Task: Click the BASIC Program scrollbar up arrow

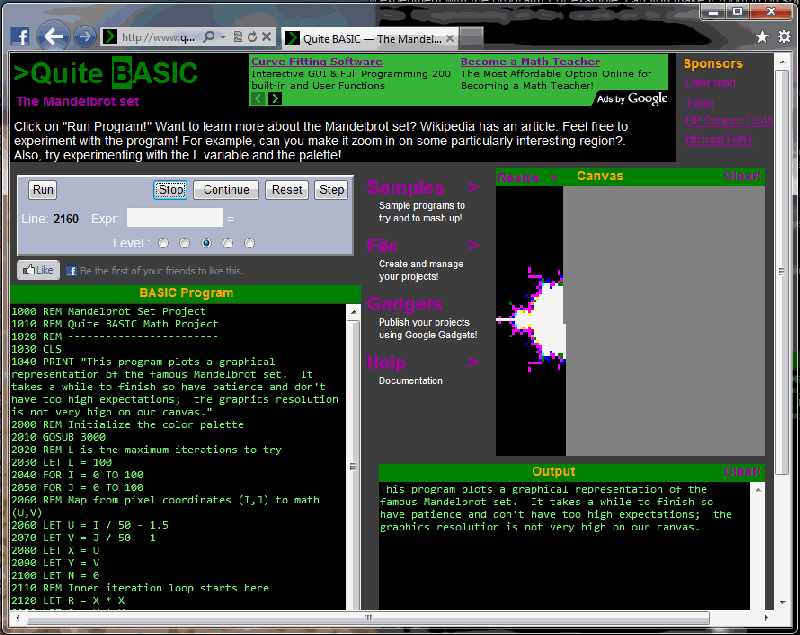Action: (353, 312)
